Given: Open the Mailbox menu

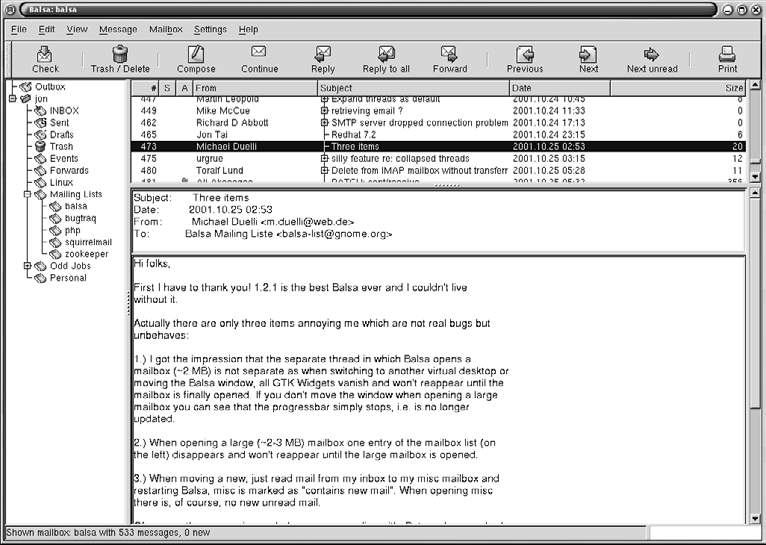Looking at the screenshot, I should (x=166, y=30).
